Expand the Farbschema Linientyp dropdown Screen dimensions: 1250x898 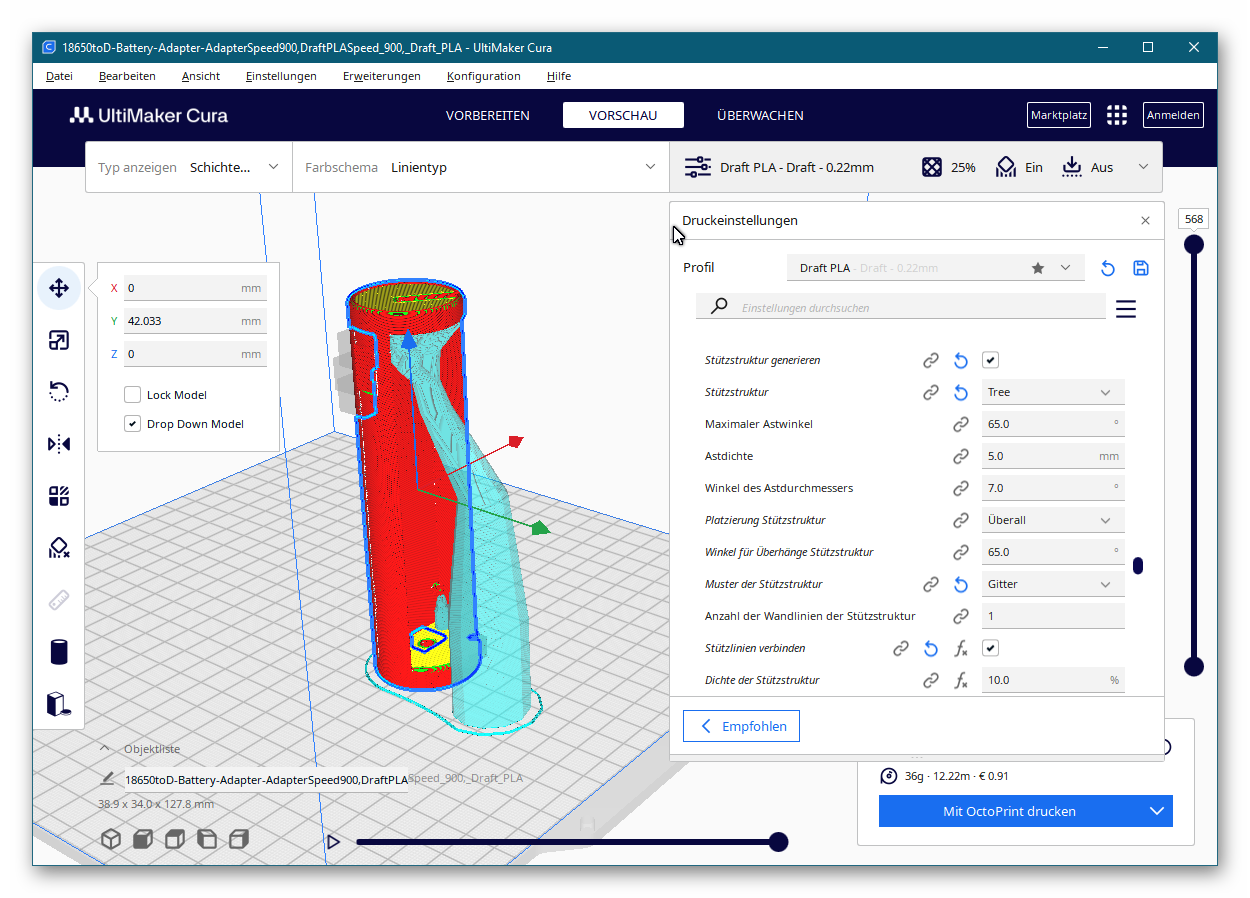point(481,167)
